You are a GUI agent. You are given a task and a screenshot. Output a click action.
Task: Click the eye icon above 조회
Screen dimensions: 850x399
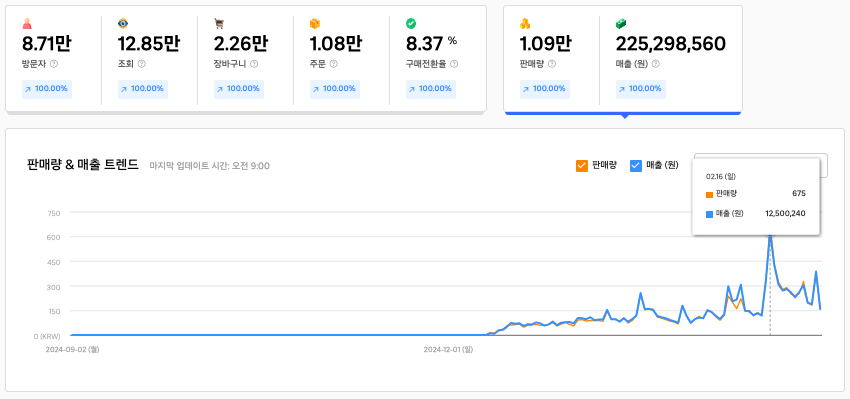(123, 23)
